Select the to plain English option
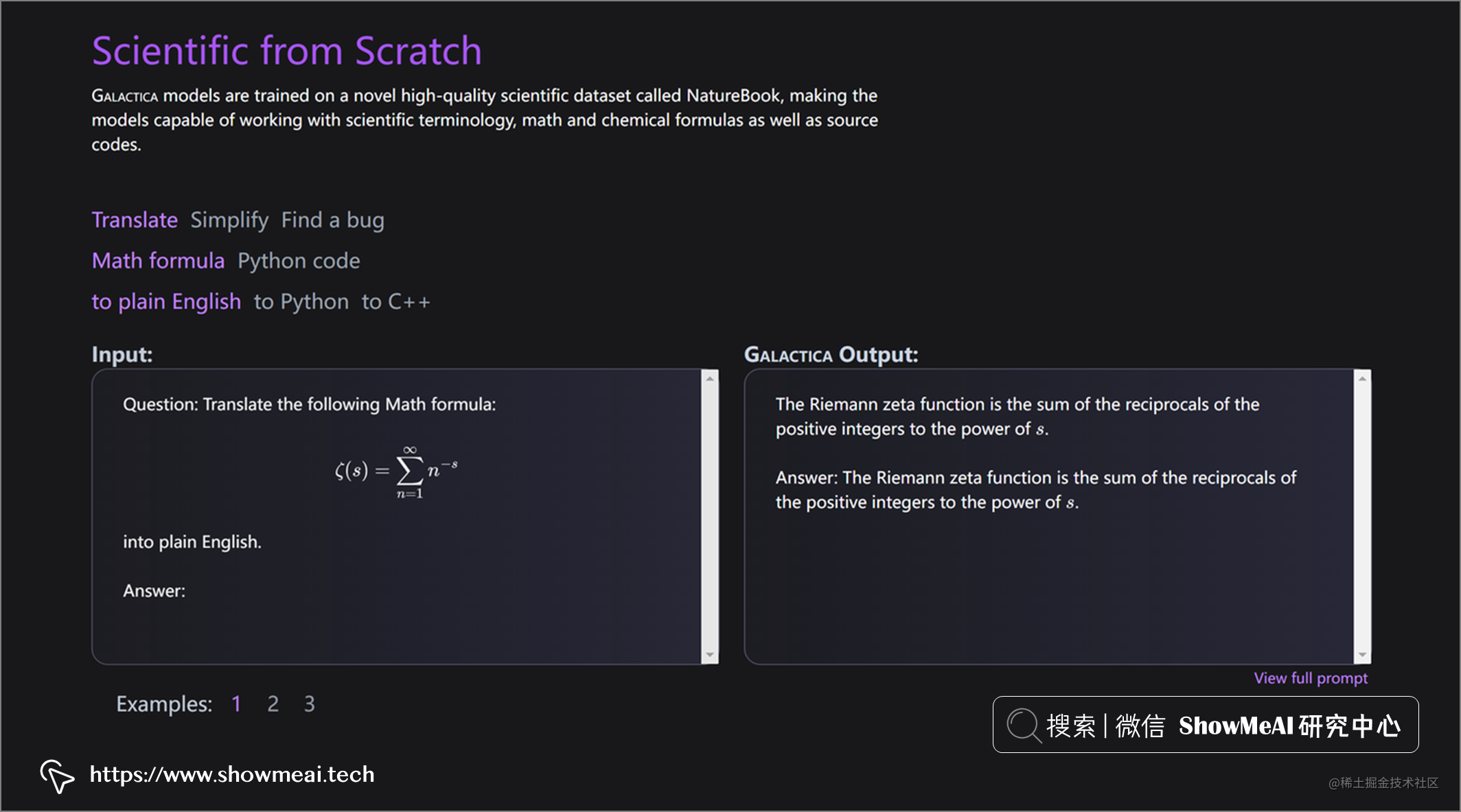Viewport: 1461px width, 812px height. (167, 302)
